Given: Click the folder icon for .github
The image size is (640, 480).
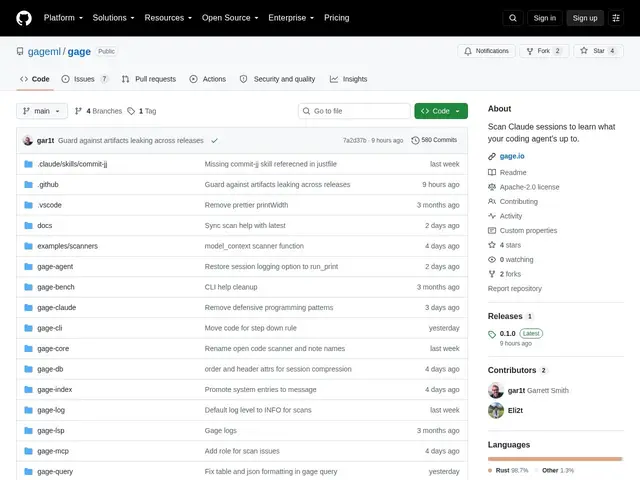Looking at the screenshot, I should pyautogui.click(x=28, y=184).
